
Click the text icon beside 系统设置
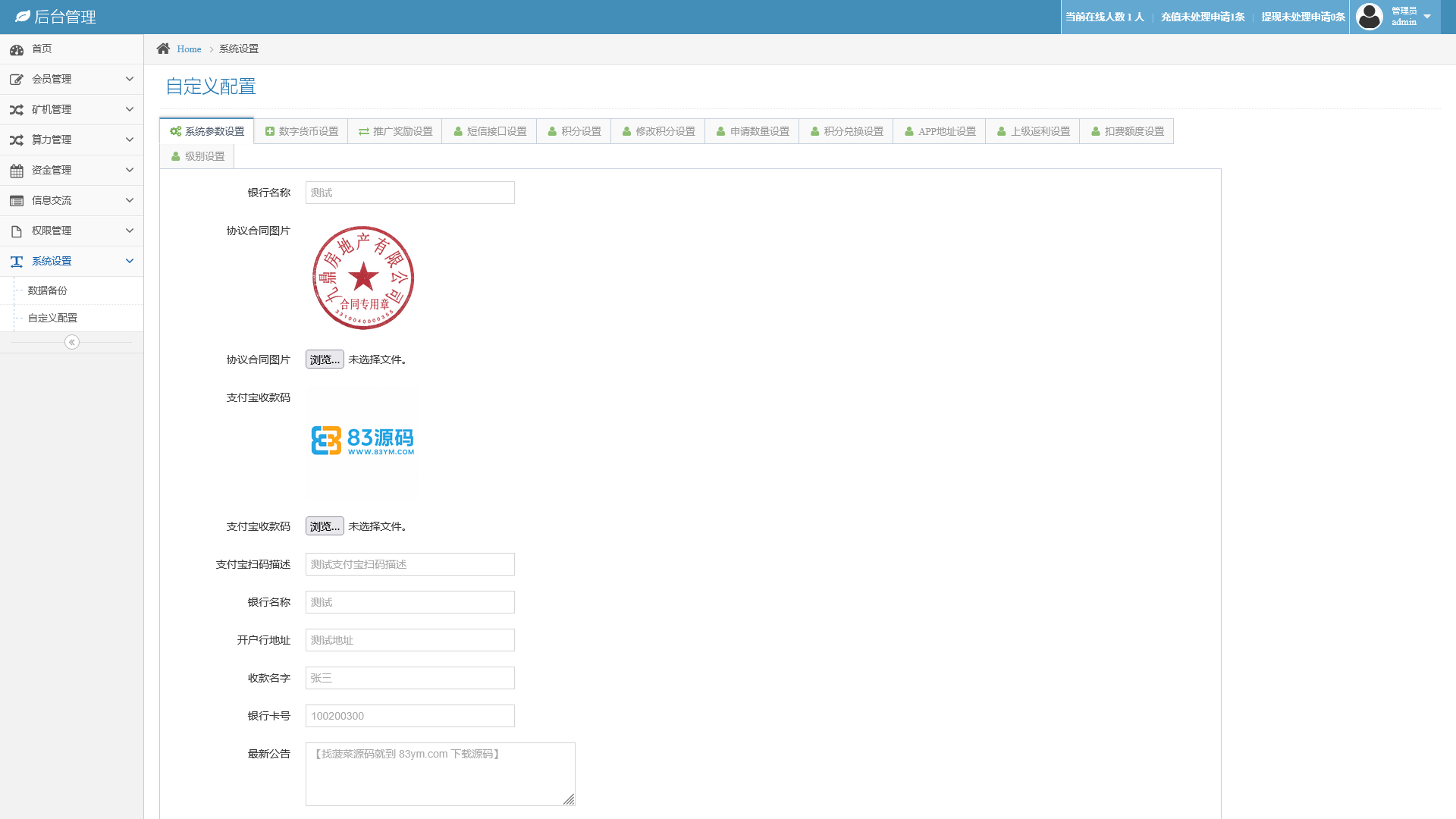pos(17,262)
